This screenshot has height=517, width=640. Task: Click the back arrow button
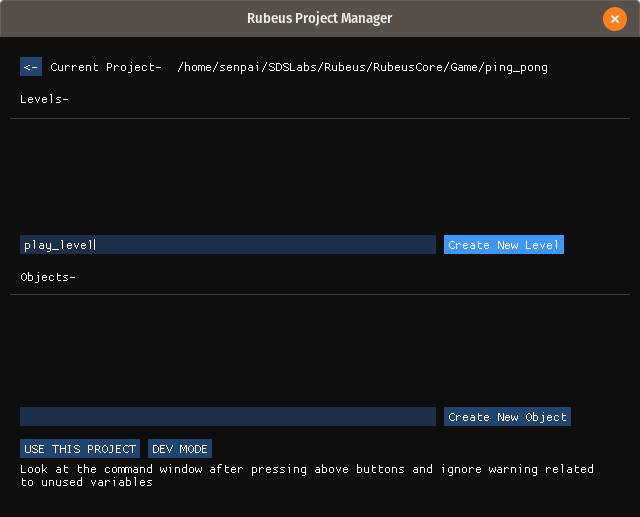coord(31,67)
